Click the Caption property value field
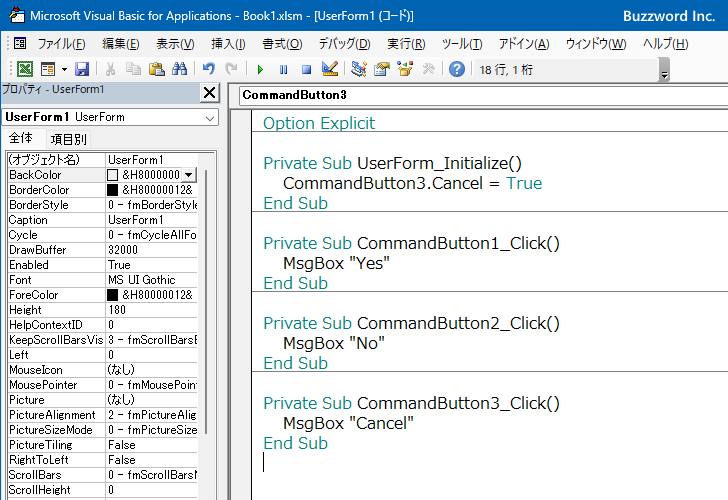 coord(150,220)
